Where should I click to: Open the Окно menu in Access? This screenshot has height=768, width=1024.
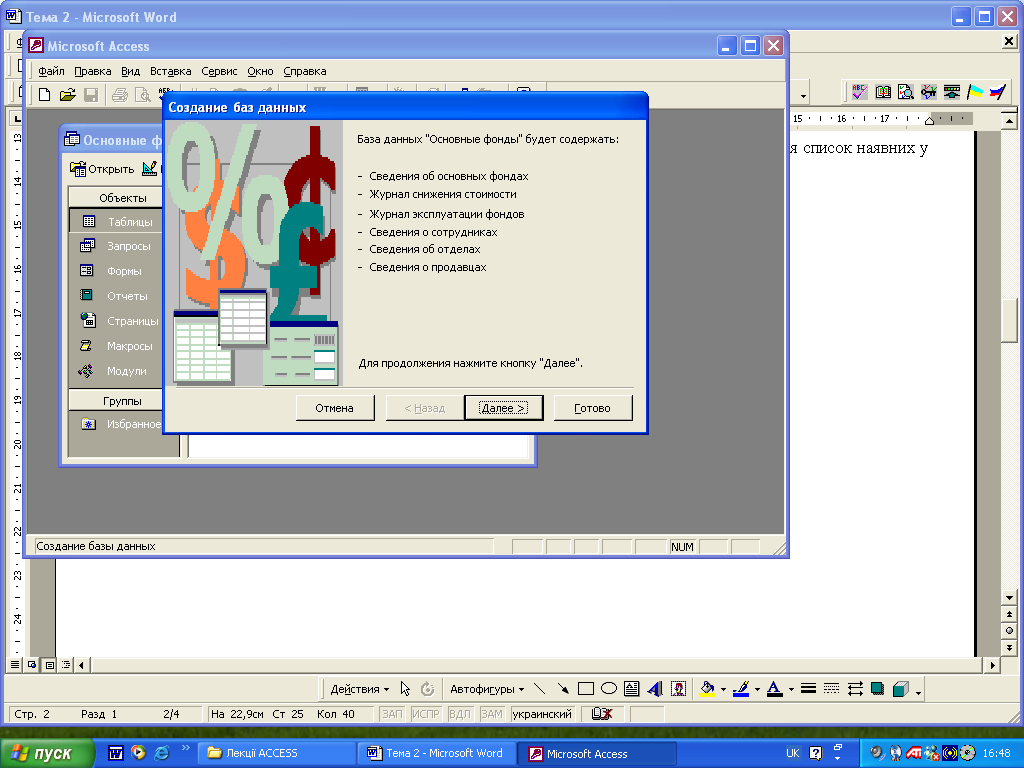[x=260, y=71]
